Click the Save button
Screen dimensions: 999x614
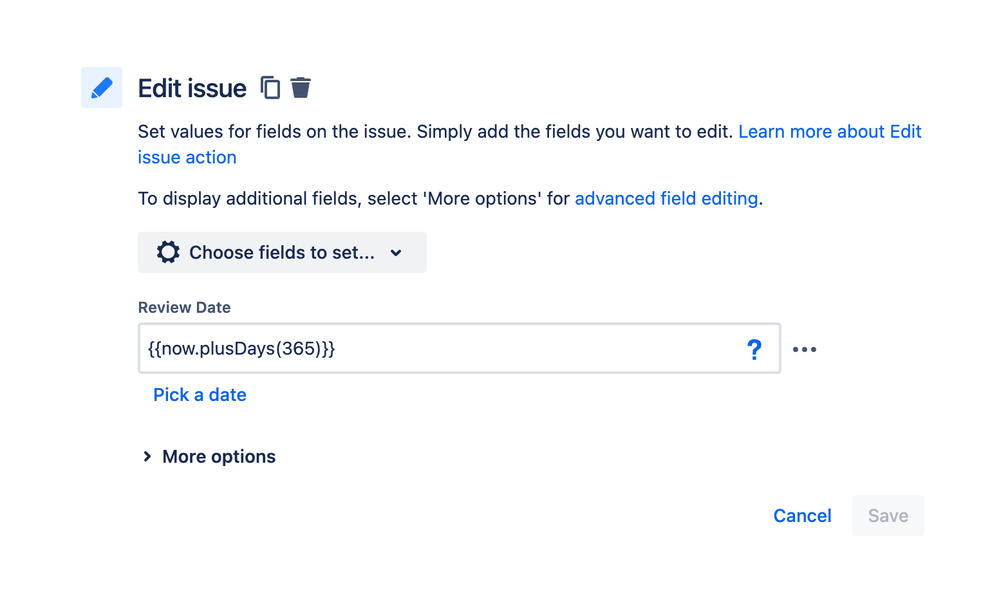888,515
